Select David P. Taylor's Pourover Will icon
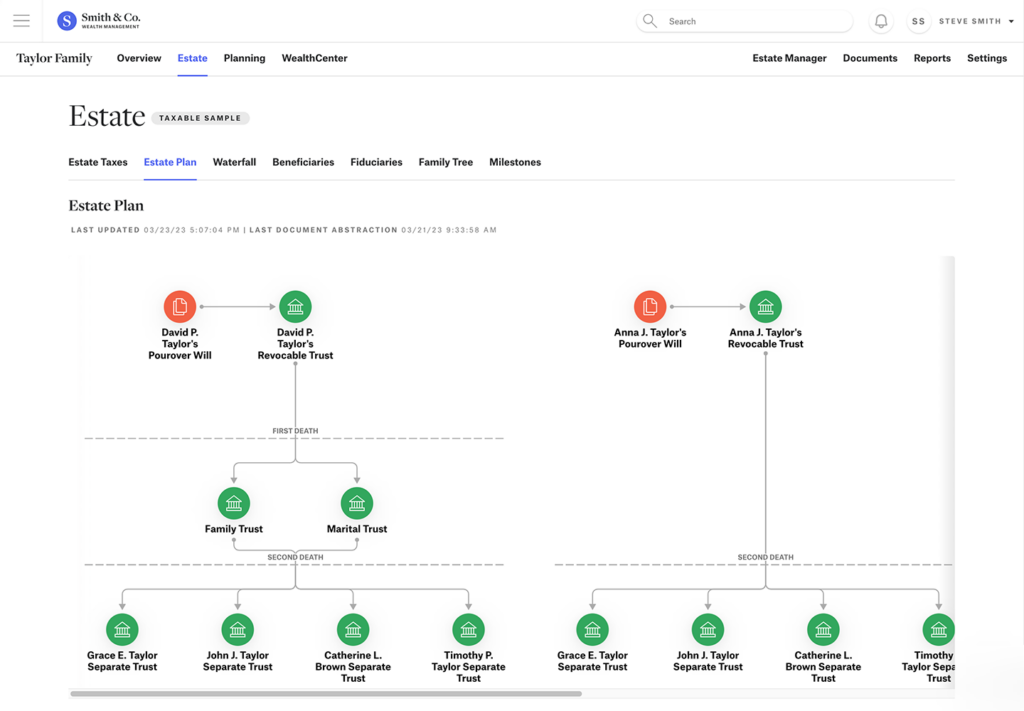This screenshot has height=711, width=1024. tap(180, 306)
